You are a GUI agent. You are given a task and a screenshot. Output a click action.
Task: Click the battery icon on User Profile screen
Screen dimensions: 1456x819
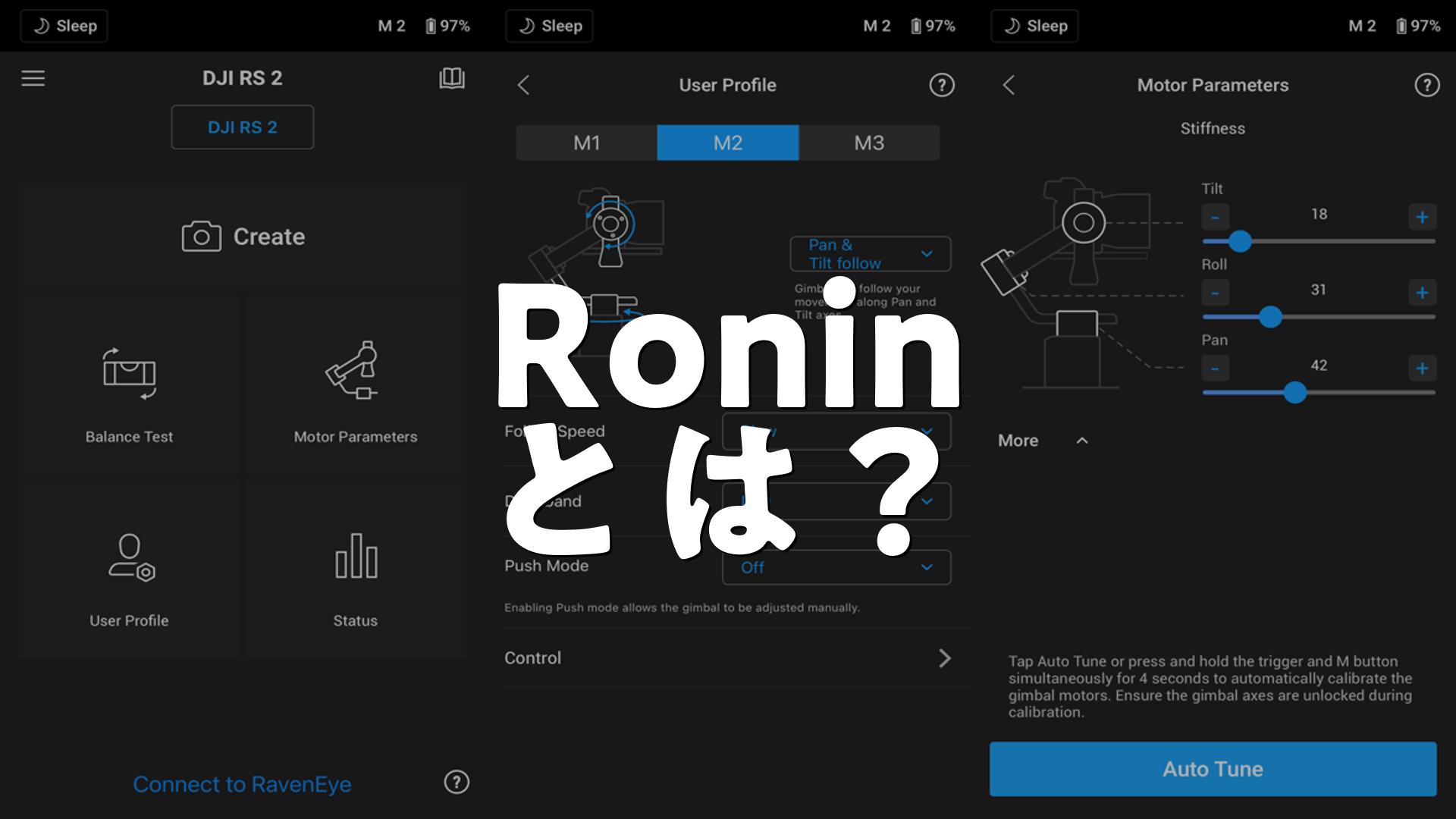click(916, 26)
